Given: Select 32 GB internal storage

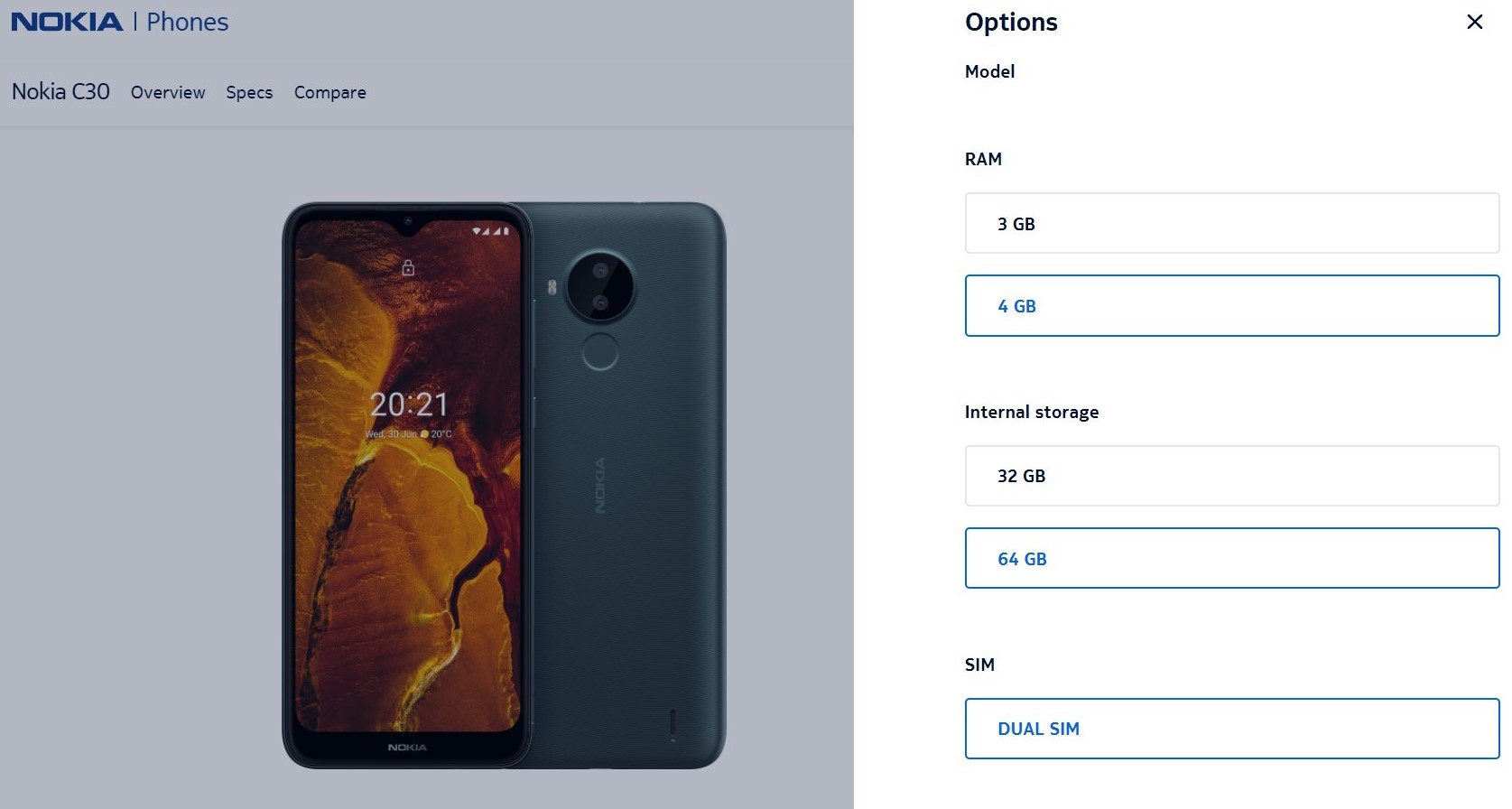Looking at the screenshot, I should (x=1232, y=476).
